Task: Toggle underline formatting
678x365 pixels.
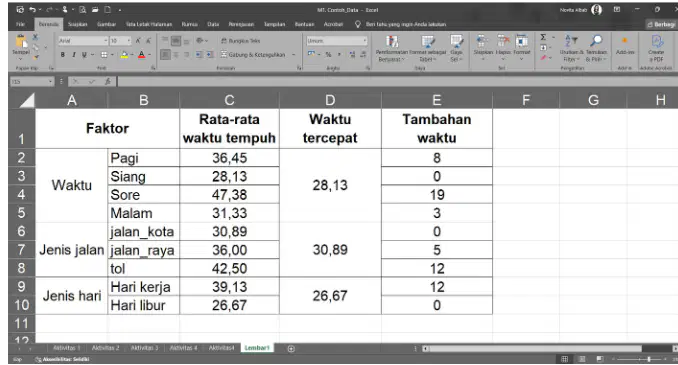Action: point(84,54)
